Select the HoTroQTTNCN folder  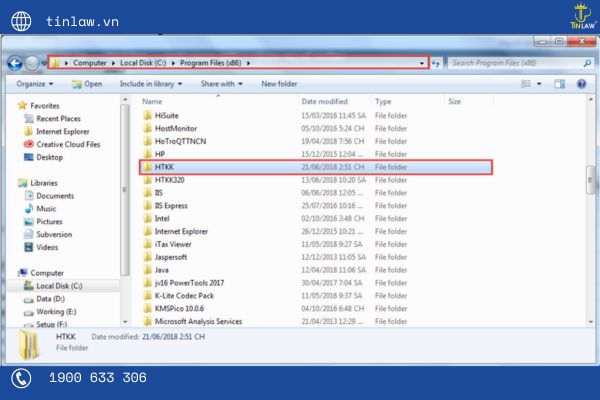tap(180, 141)
